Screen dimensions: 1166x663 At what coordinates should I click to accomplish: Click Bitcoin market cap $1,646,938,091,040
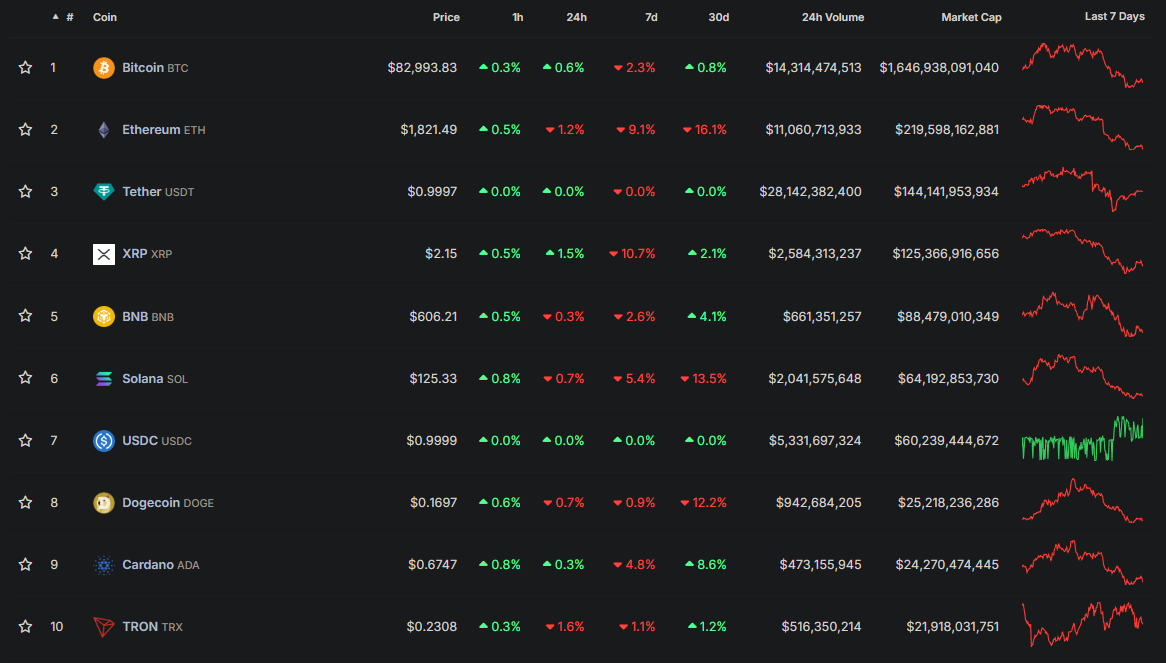(939, 68)
